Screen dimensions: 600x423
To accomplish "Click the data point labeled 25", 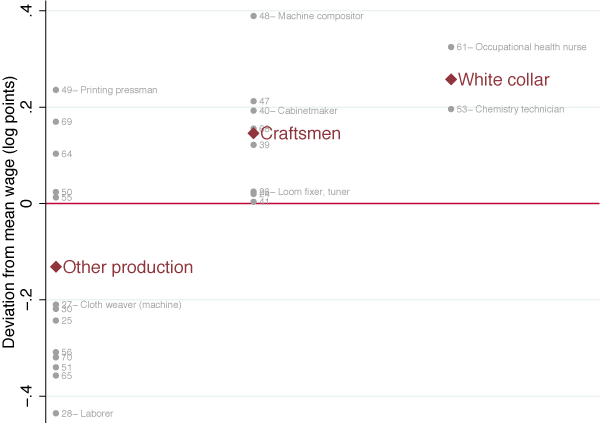I will [56, 321].
